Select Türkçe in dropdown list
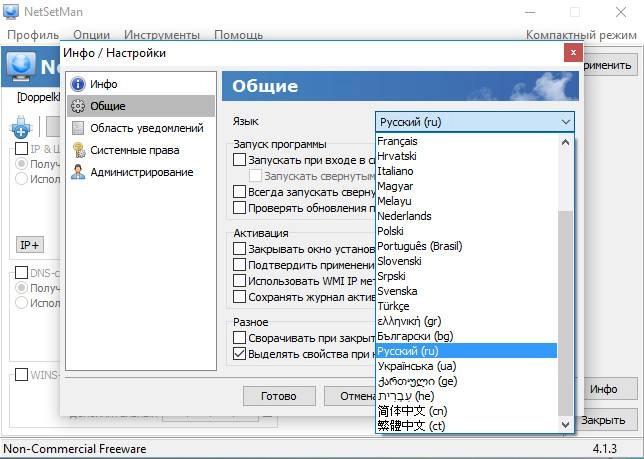Image resolution: width=644 pixels, height=459 pixels. click(x=467, y=306)
